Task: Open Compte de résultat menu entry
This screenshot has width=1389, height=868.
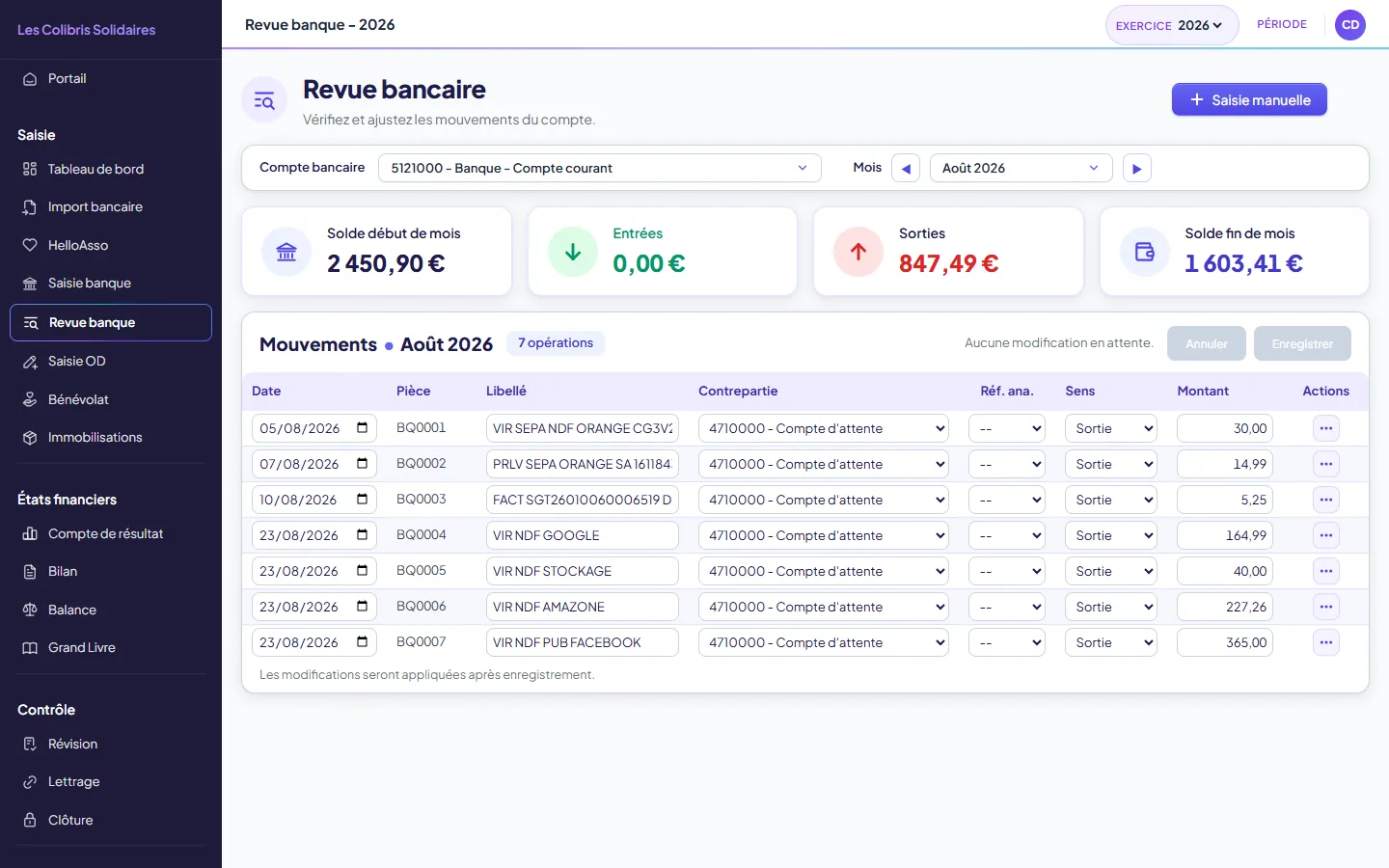Action: tap(111, 533)
